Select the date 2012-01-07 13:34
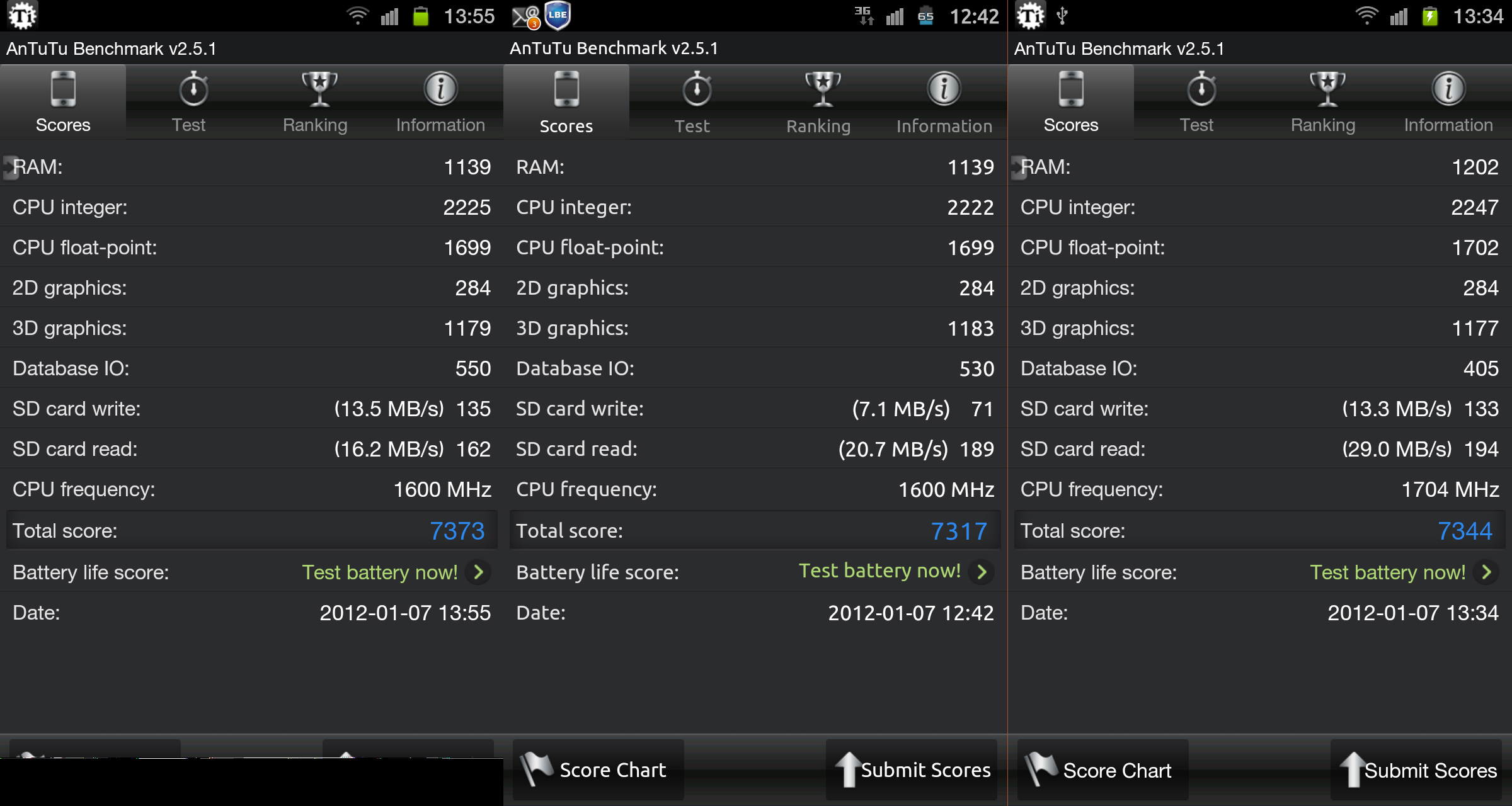The image size is (1512, 806). tap(1413, 613)
